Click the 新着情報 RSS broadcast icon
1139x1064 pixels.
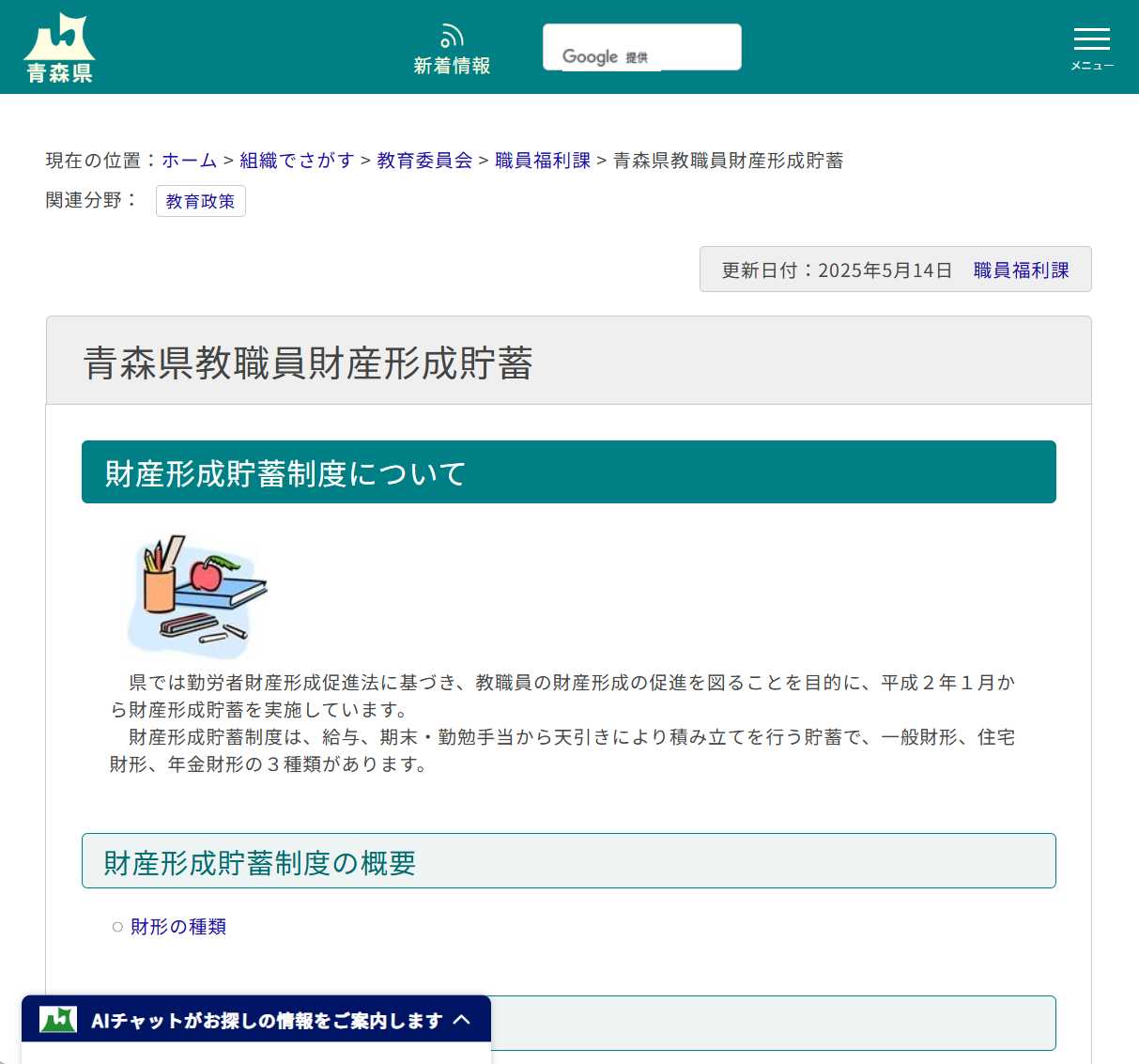point(452,35)
